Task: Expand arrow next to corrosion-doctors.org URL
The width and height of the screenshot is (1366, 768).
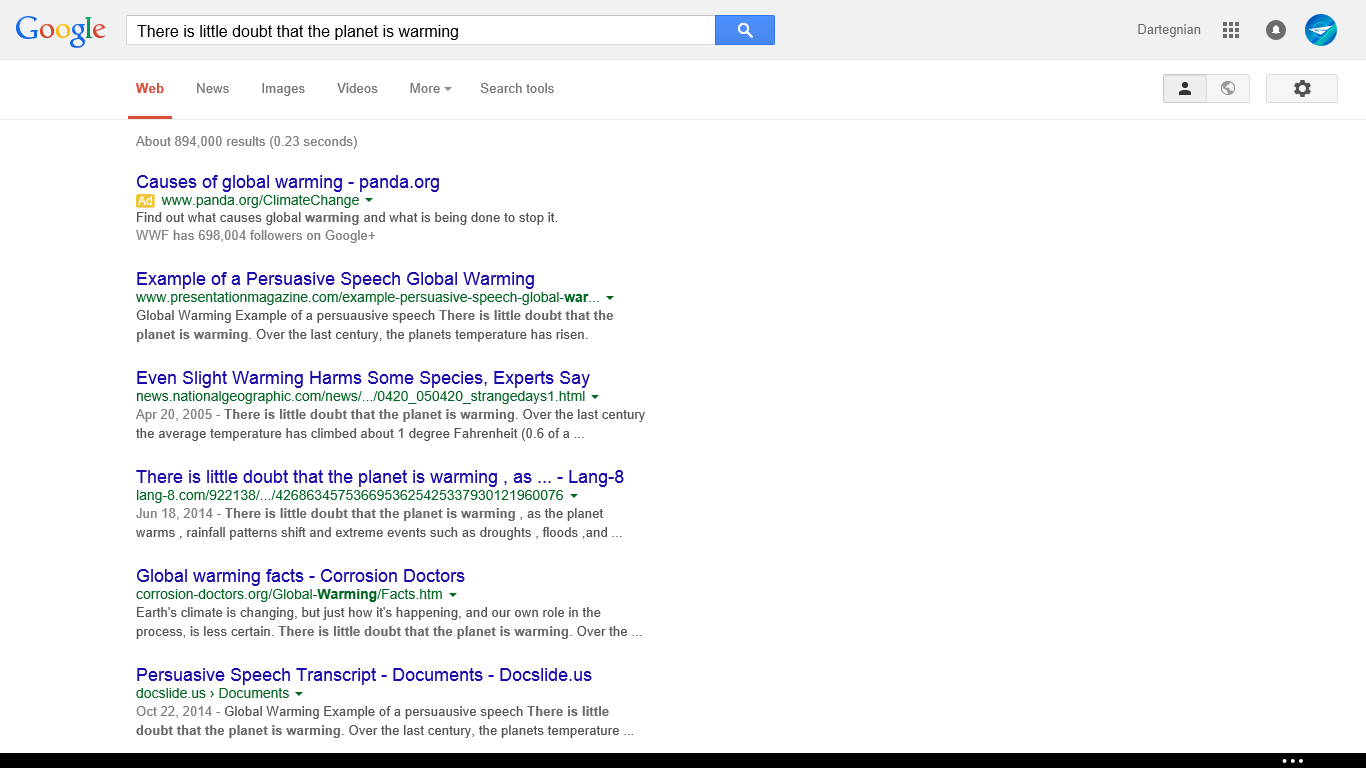Action: [x=453, y=595]
